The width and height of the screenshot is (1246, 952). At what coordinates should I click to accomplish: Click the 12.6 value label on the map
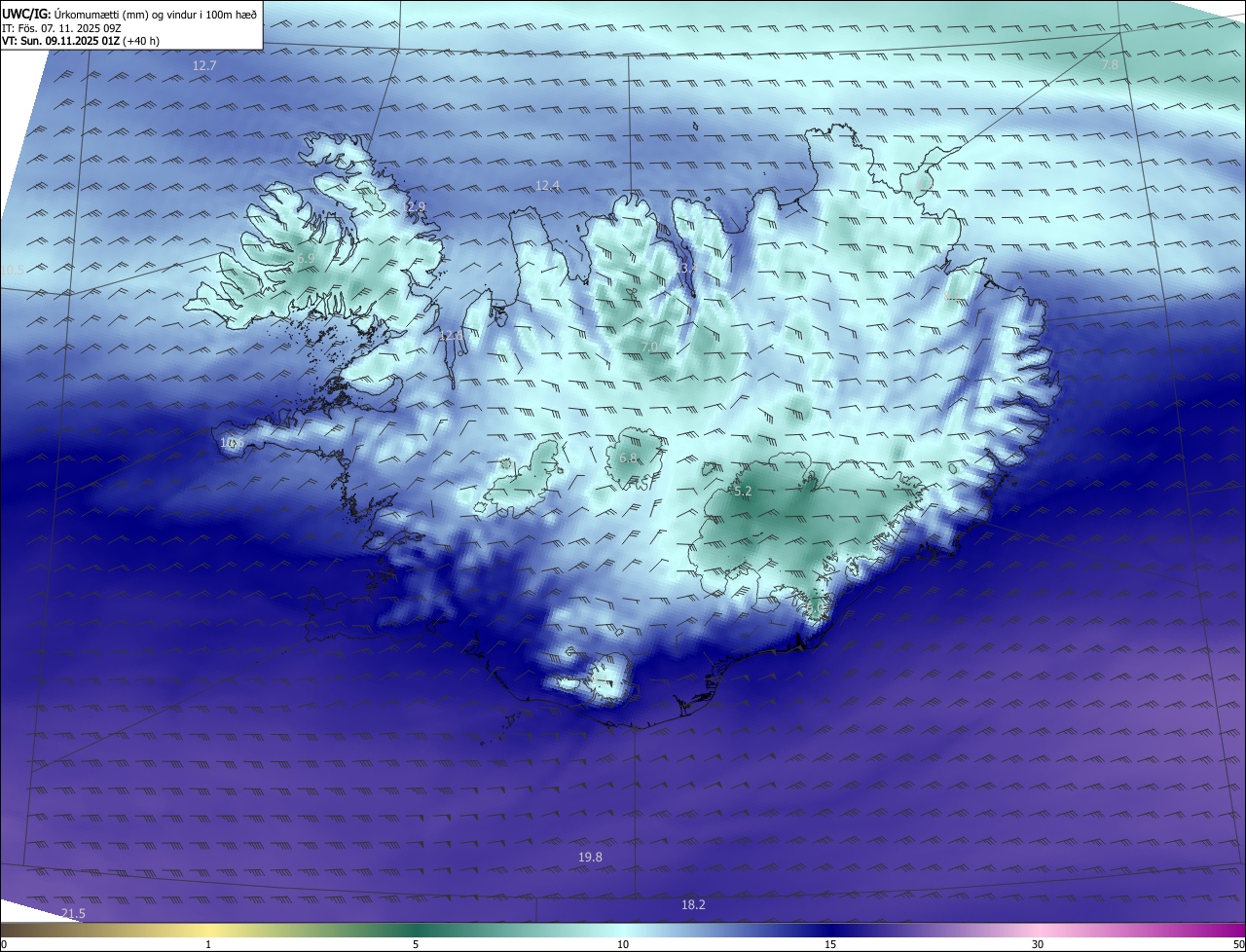coord(450,336)
